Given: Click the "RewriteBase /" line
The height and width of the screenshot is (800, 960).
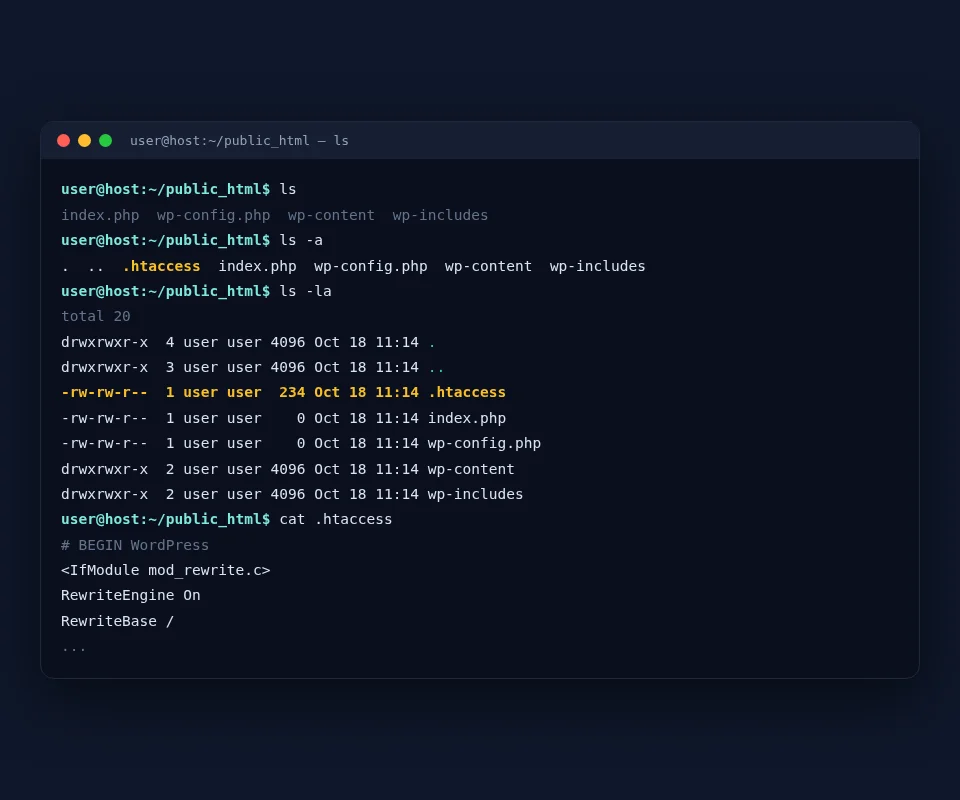Looking at the screenshot, I should [118, 621].
